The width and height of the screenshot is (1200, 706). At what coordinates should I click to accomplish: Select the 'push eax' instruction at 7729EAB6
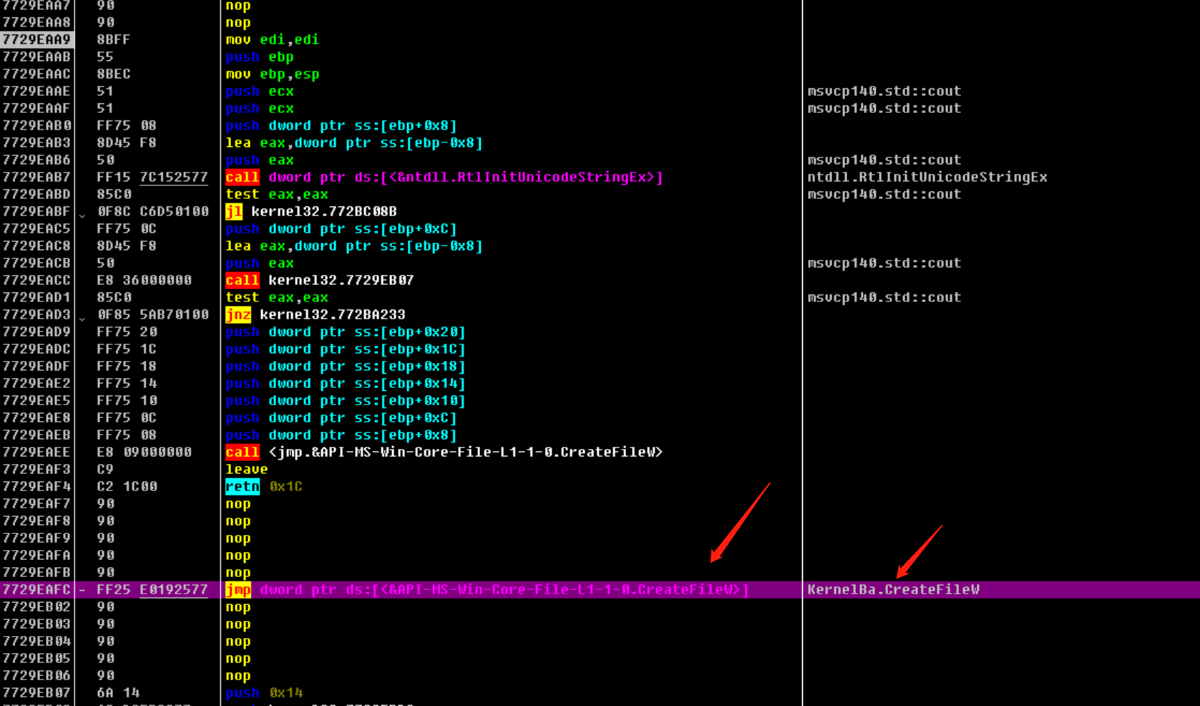point(259,160)
